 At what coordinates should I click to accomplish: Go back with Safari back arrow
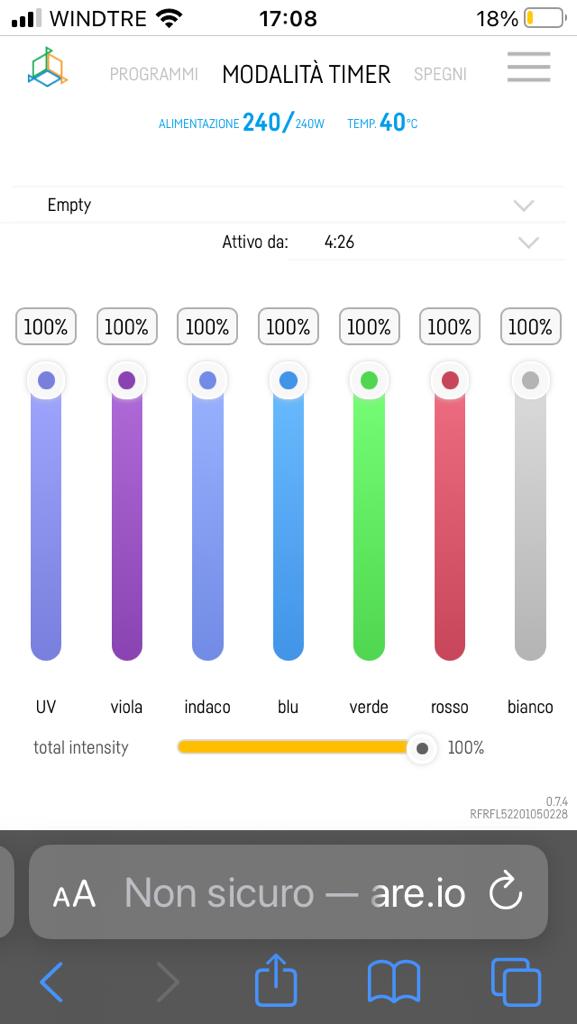[52, 981]
